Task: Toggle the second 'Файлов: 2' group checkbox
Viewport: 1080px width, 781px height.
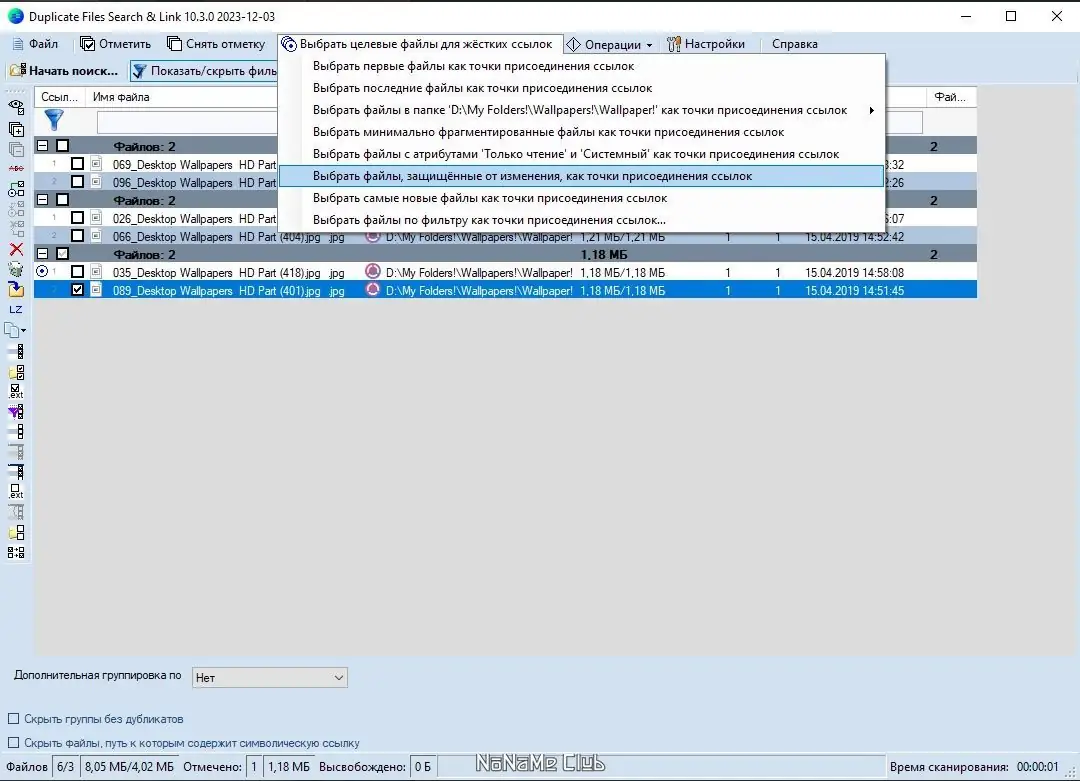Action: point(63,200)
